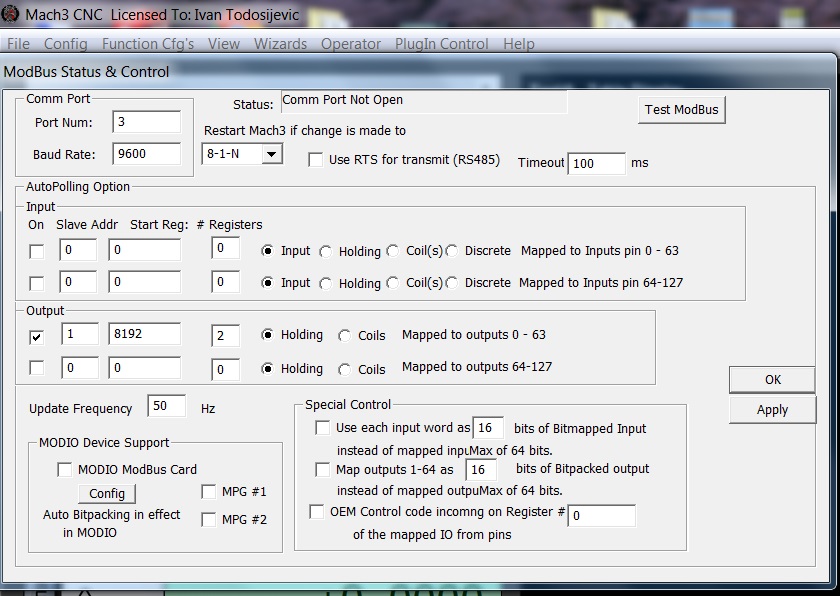Open the Operator menu
Image resolution: width=840 pixels, height=596 pixels.
pos(351,44)
